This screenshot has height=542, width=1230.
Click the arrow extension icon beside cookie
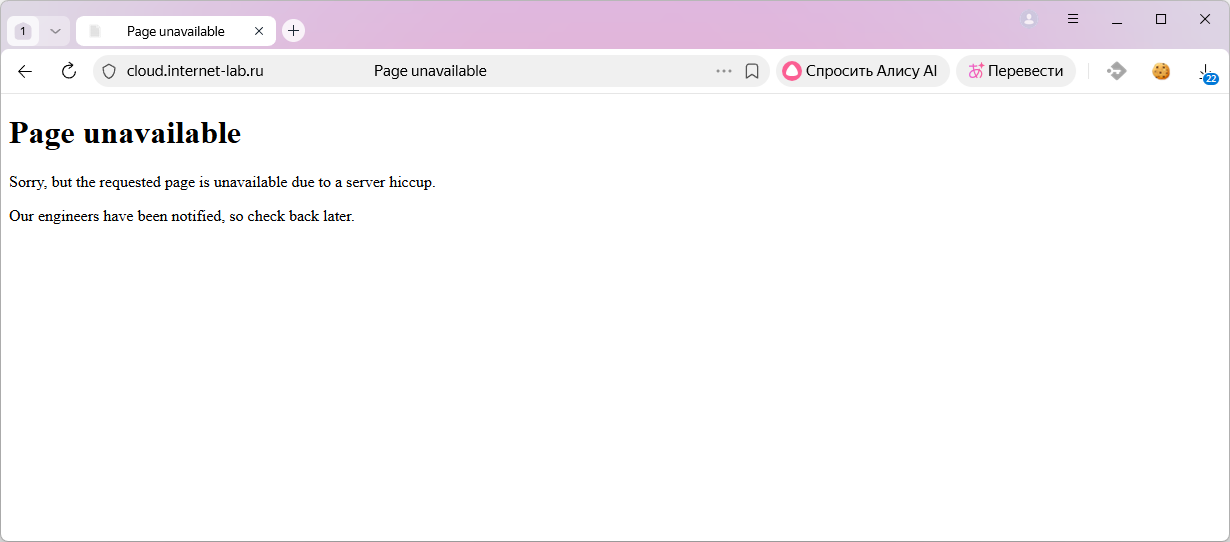(x=1117, y=71)
